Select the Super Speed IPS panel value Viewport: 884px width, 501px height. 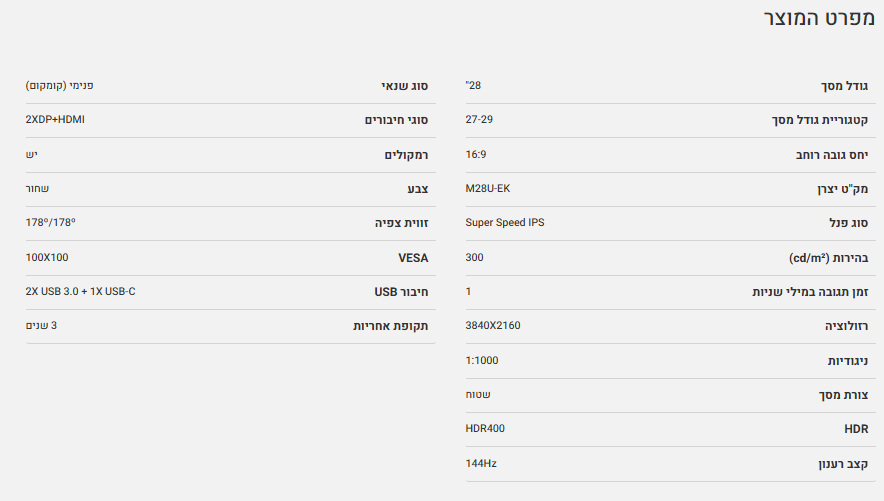tap(505, 222)
